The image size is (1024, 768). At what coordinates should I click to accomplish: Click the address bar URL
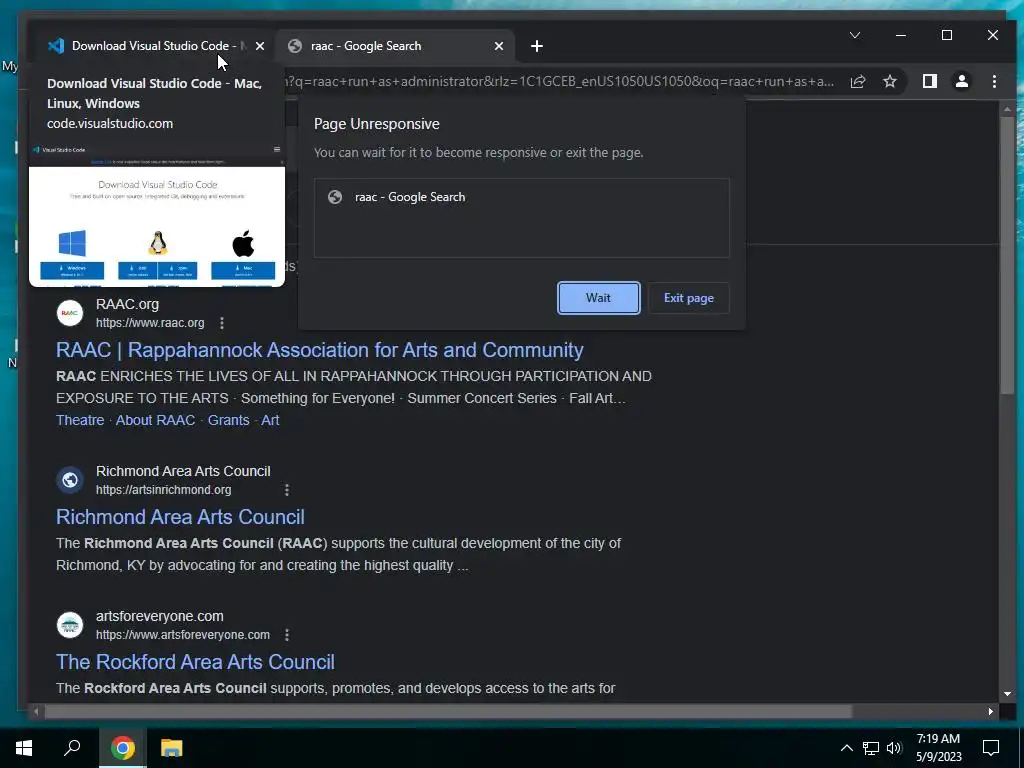point(559,82)
